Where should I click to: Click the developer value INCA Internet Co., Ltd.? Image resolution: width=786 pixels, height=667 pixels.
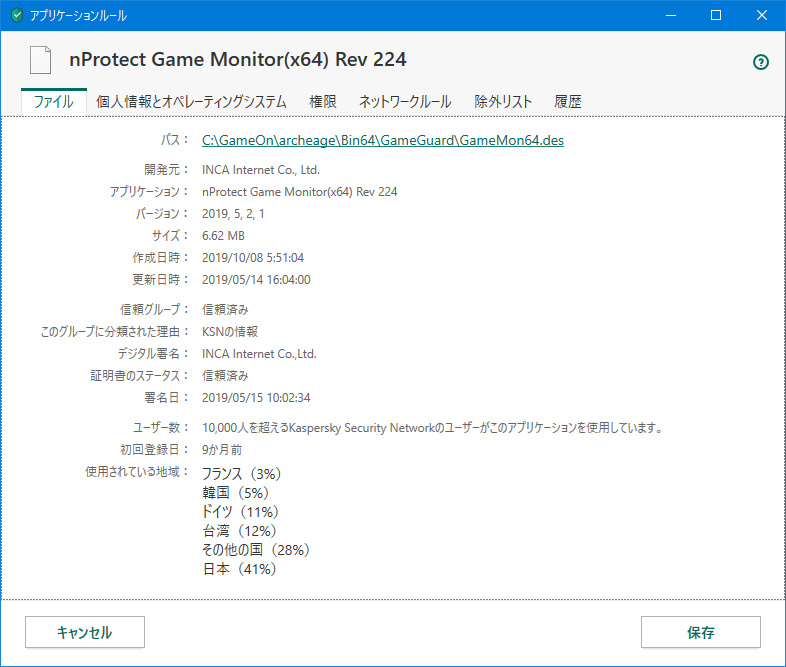tap(261, 170)
